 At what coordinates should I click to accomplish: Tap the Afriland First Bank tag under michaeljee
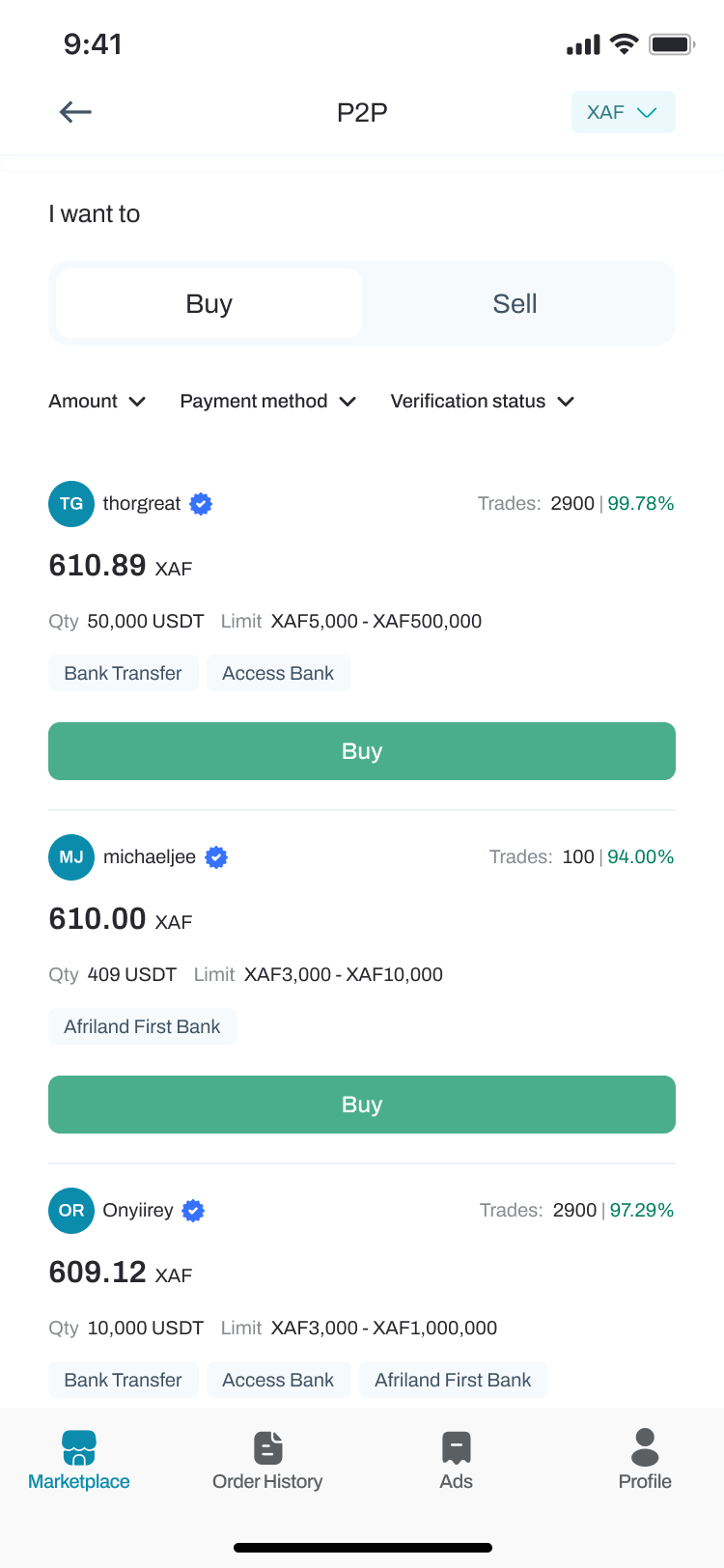143,1026
